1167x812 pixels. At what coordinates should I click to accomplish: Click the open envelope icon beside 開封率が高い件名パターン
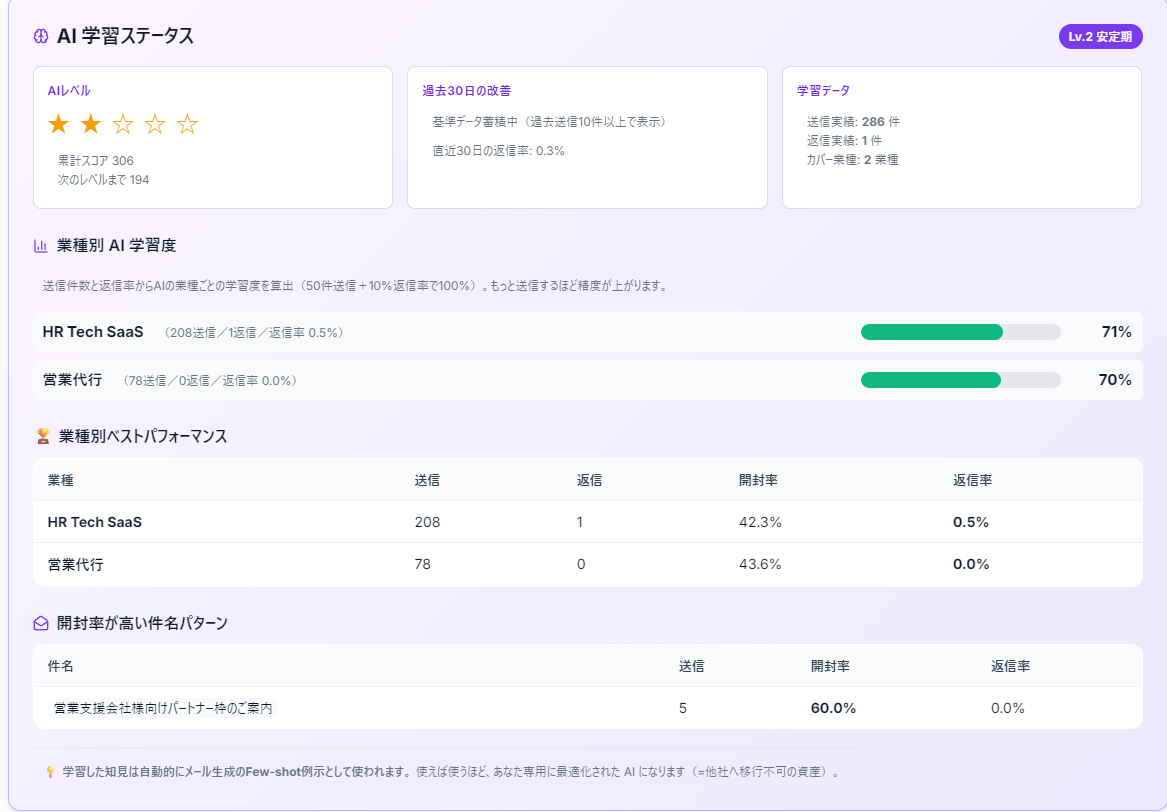click(41, 624)
